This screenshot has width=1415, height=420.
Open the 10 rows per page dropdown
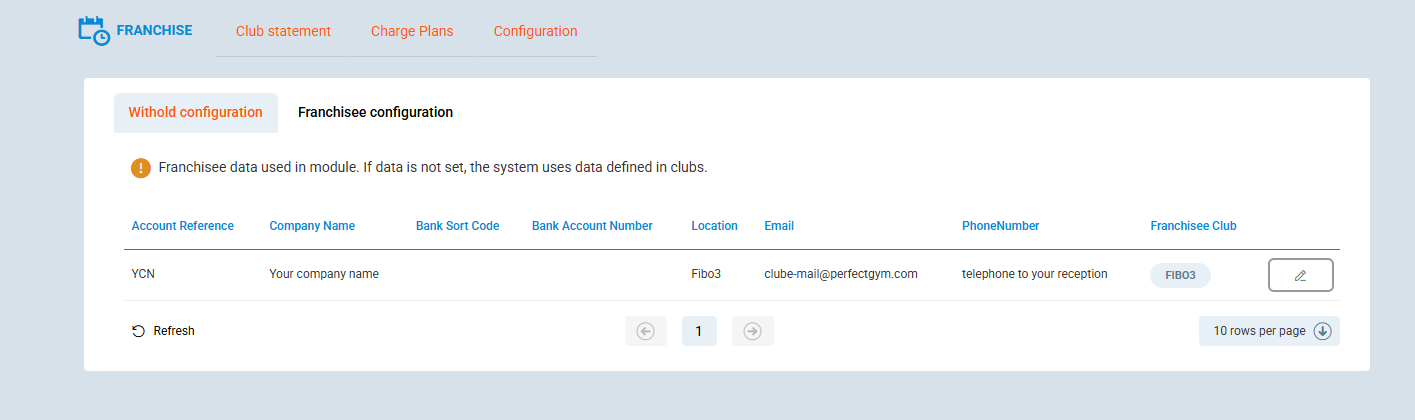point(1259,331)
